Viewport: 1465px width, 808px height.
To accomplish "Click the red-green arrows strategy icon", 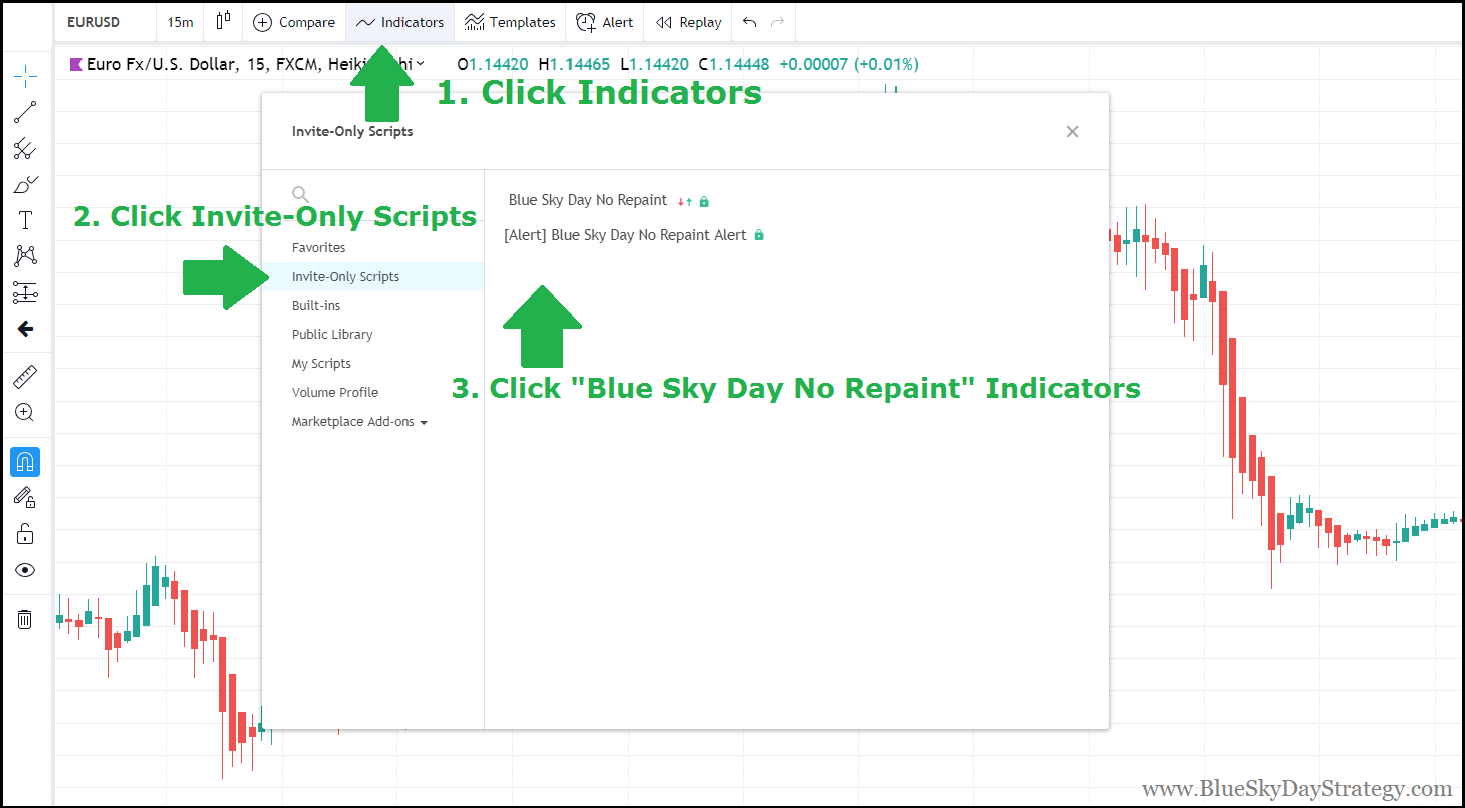I will [685, 201].
